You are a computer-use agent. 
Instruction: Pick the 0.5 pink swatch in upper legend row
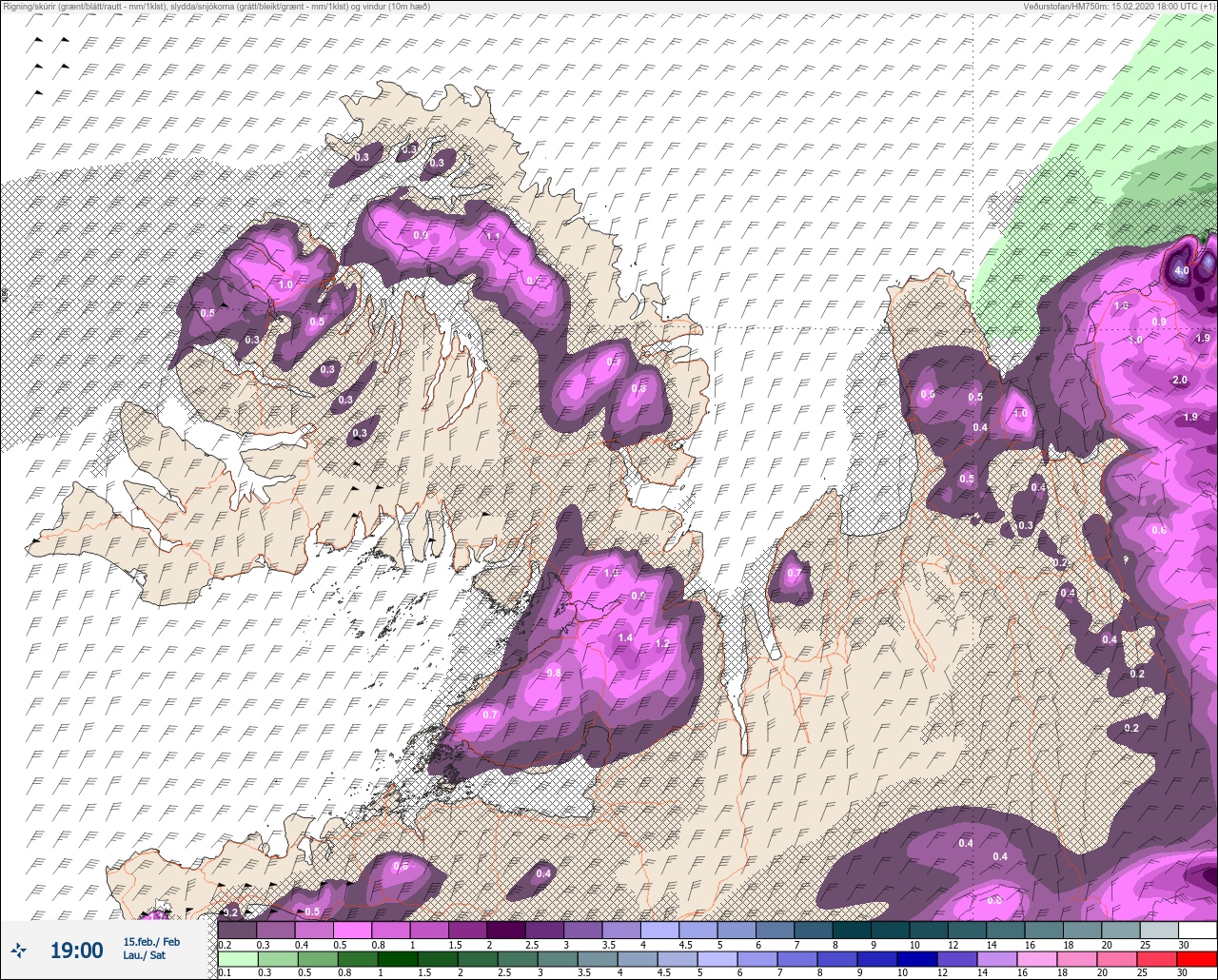[x=352, y=930]
